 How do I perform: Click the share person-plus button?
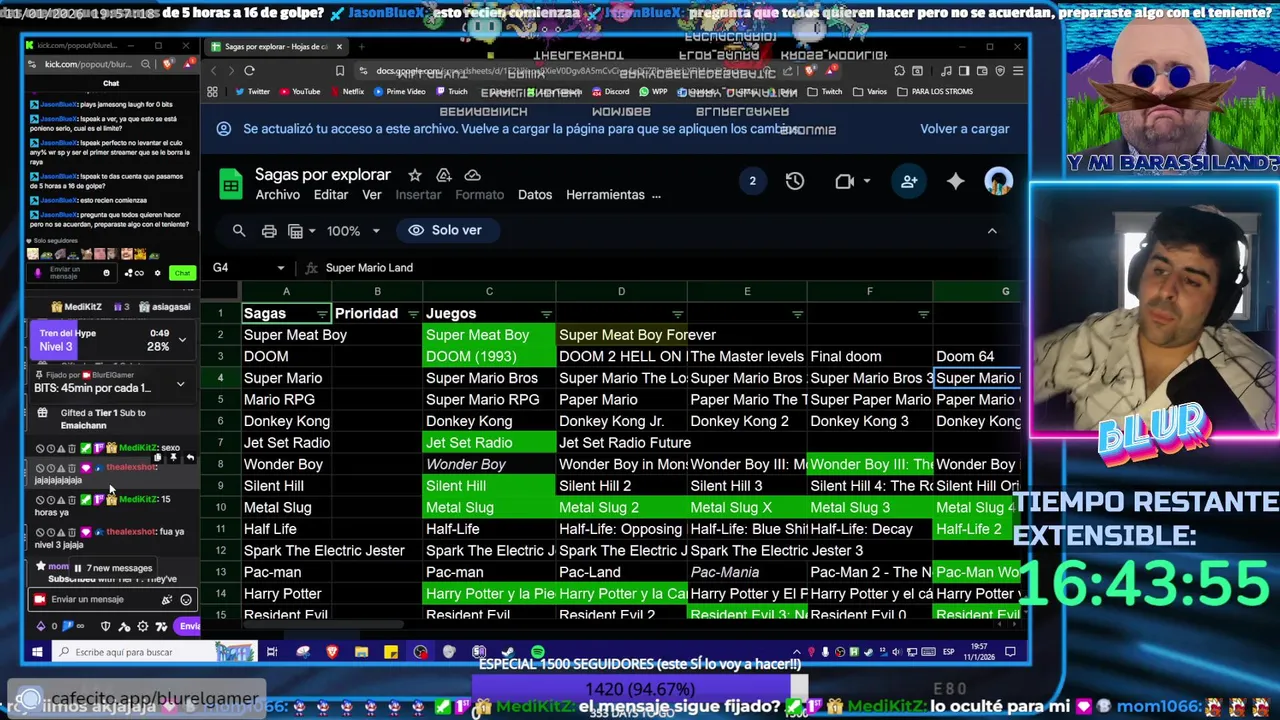click(x=908, y=181)
